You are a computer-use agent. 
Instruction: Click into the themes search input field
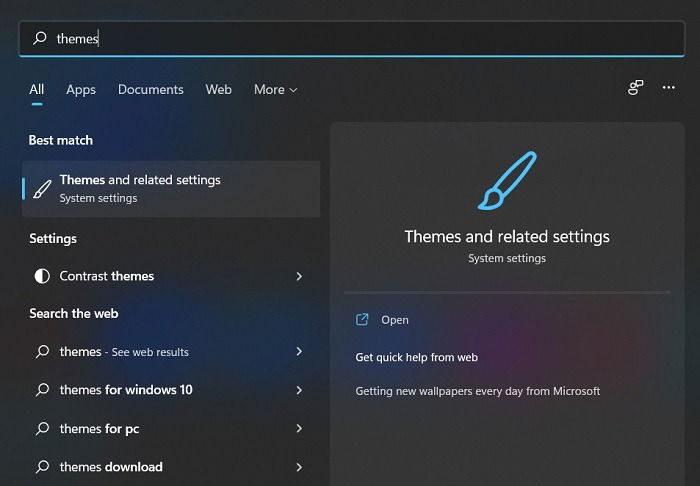(x=352, y=39)
